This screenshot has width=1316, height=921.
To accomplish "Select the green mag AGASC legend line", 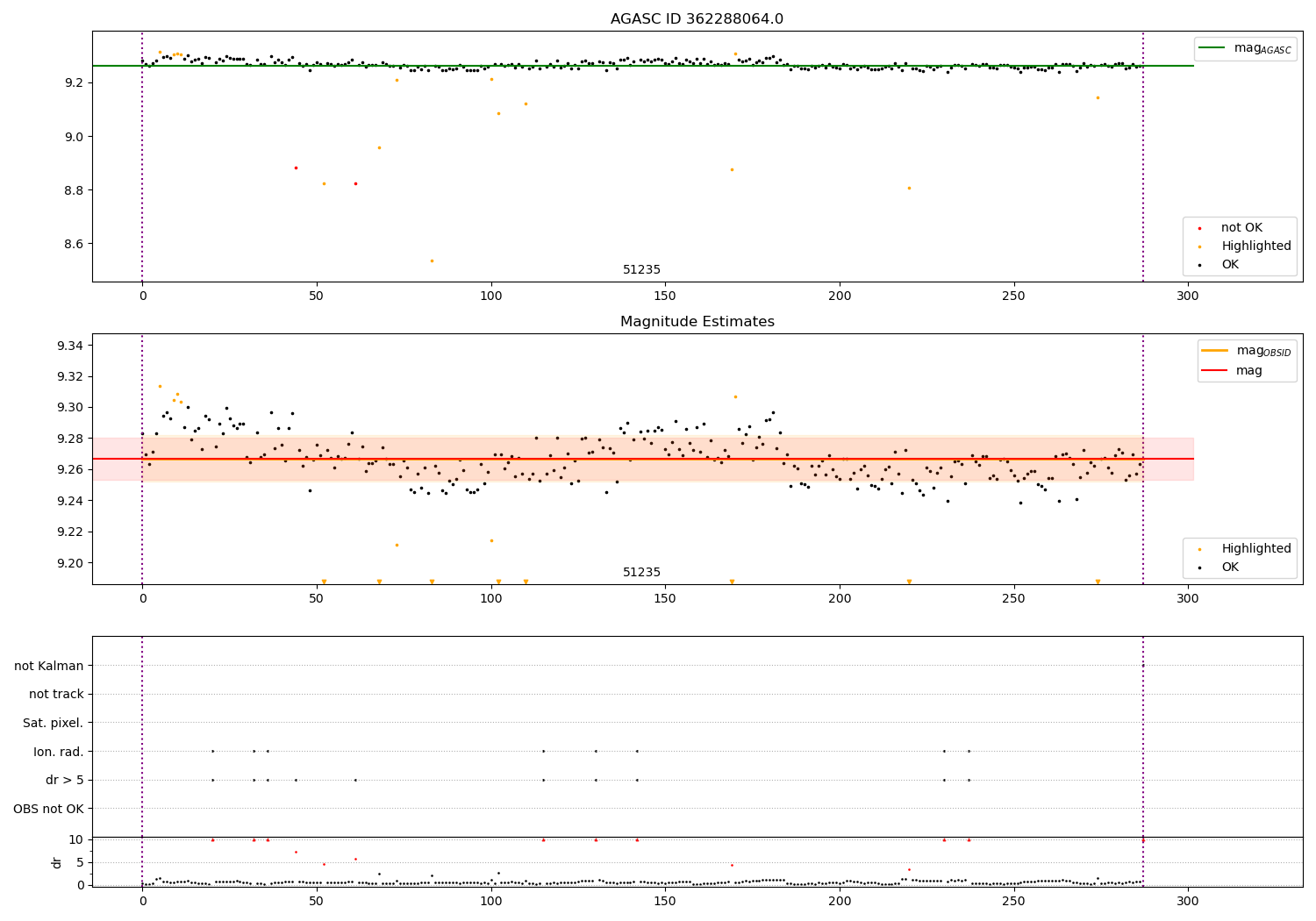I will pos(1213,48).
